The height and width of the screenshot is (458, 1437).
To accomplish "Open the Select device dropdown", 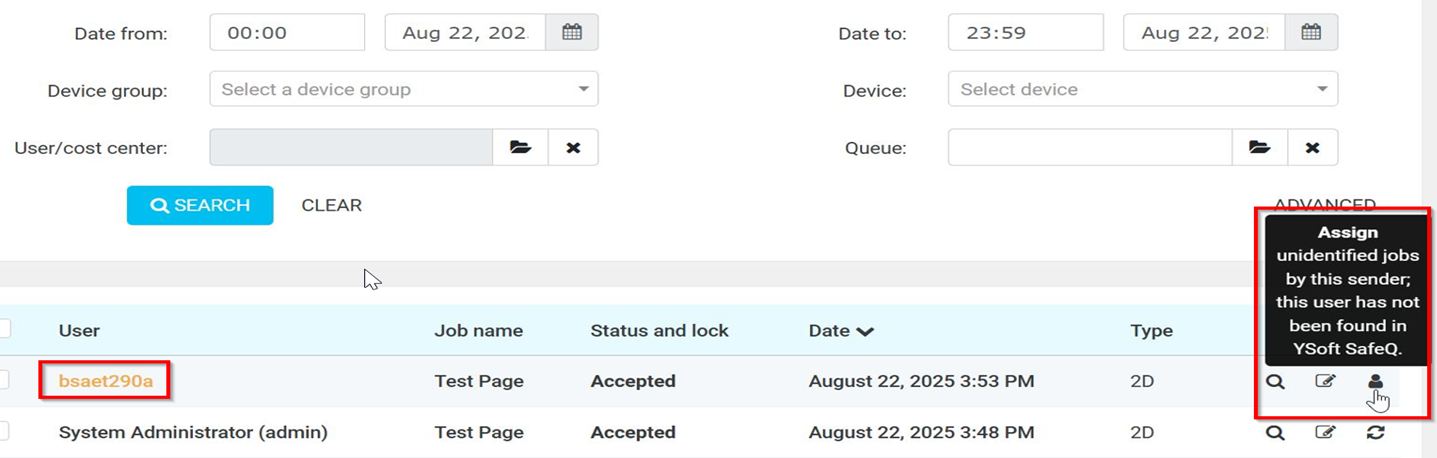I will [x=1142, y=89].
